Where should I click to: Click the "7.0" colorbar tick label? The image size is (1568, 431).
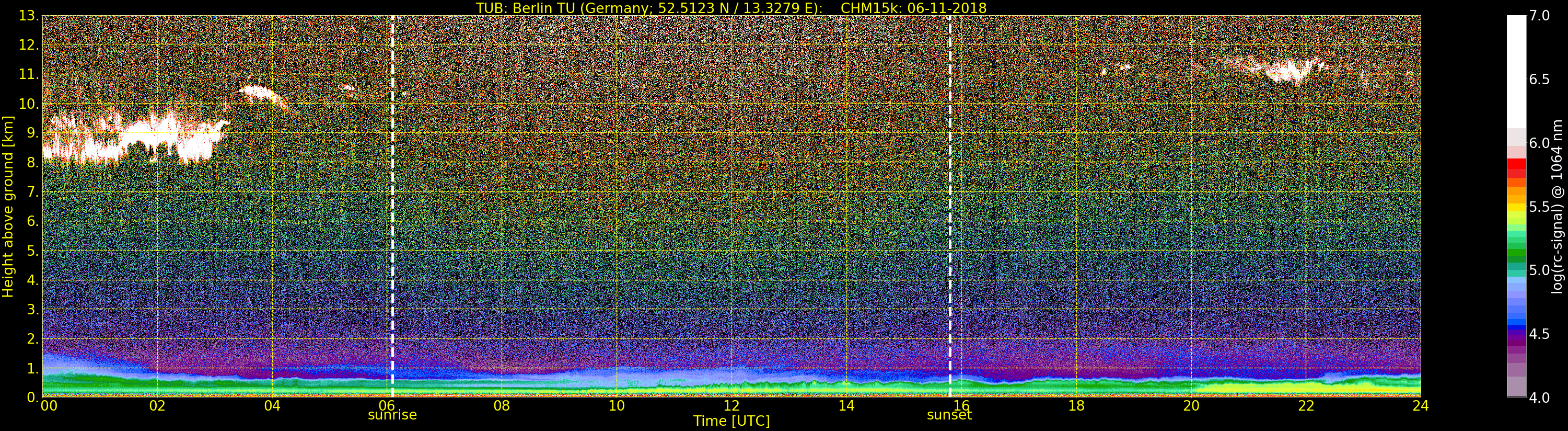[x=1539, y=16]
